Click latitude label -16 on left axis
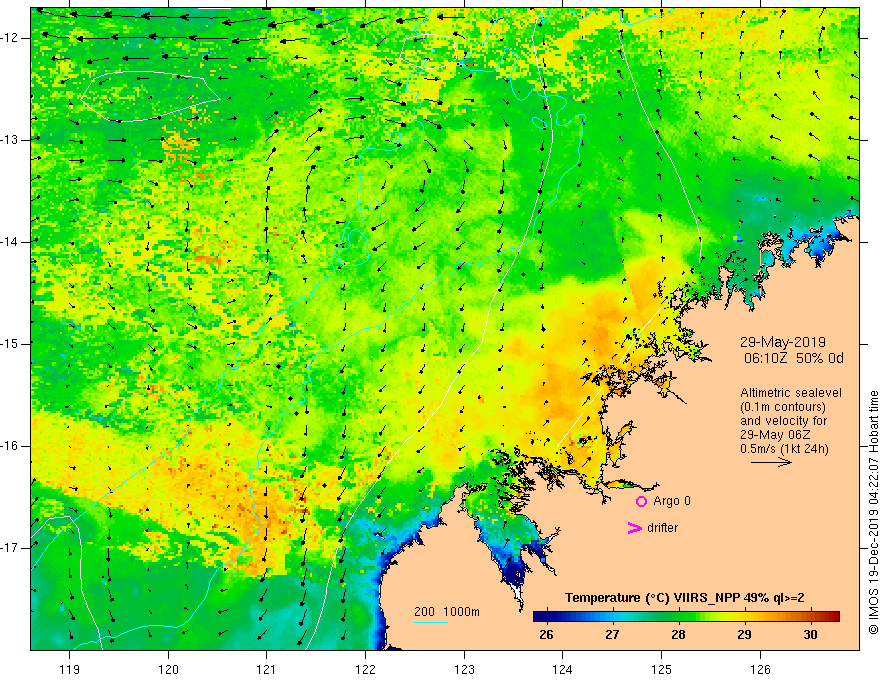 (x=10, y=446)
